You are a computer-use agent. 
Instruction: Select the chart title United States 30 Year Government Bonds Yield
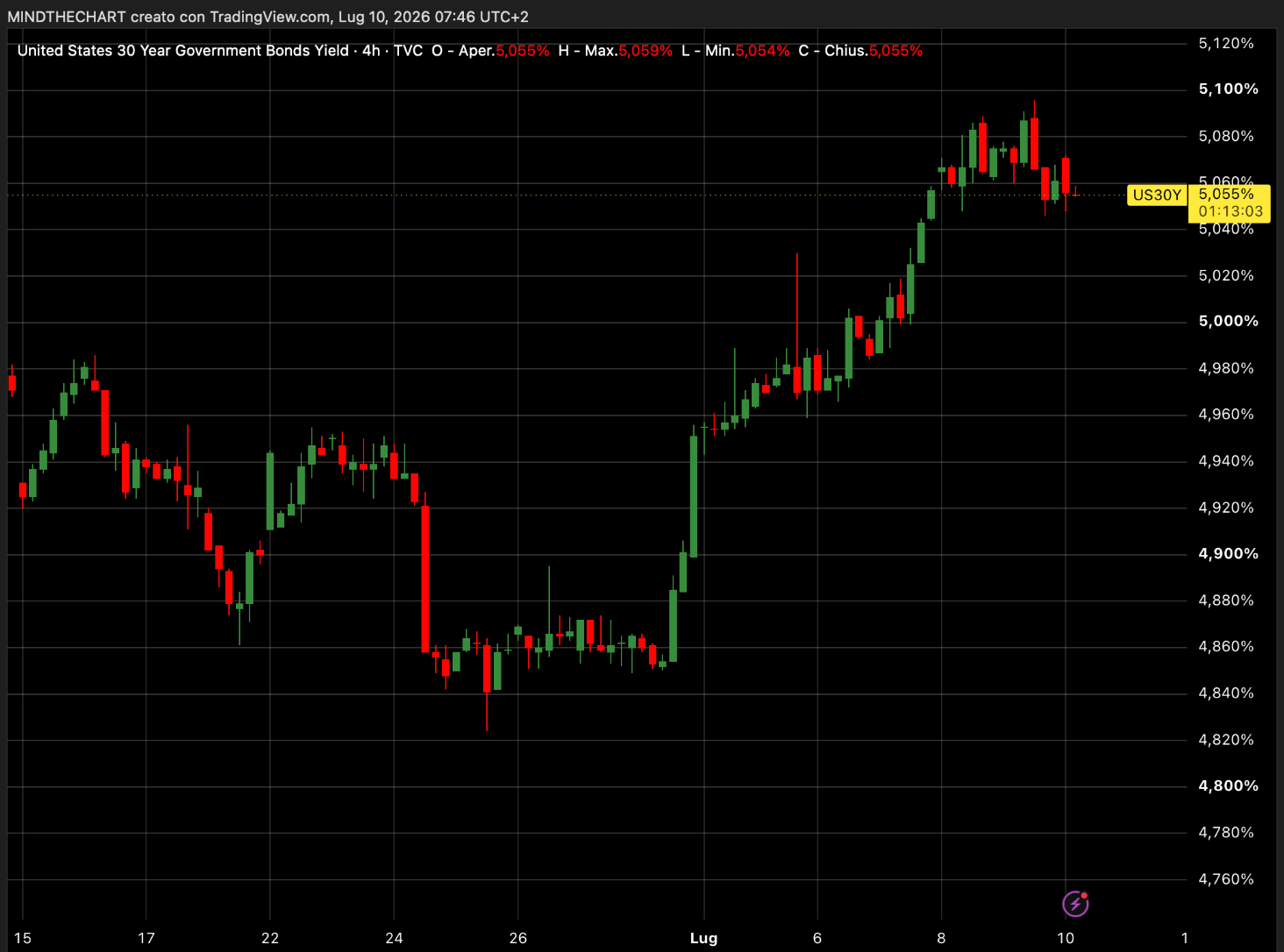[x=183, y=51]
